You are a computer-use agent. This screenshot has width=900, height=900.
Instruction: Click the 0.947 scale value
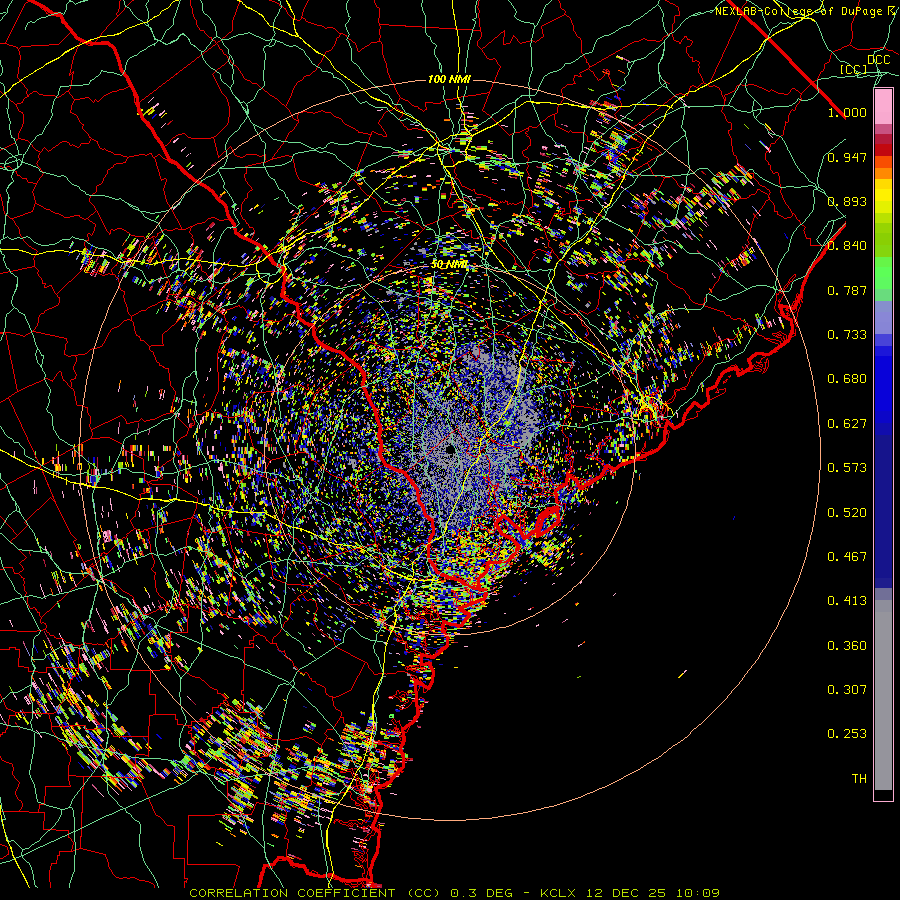point(847,157)
